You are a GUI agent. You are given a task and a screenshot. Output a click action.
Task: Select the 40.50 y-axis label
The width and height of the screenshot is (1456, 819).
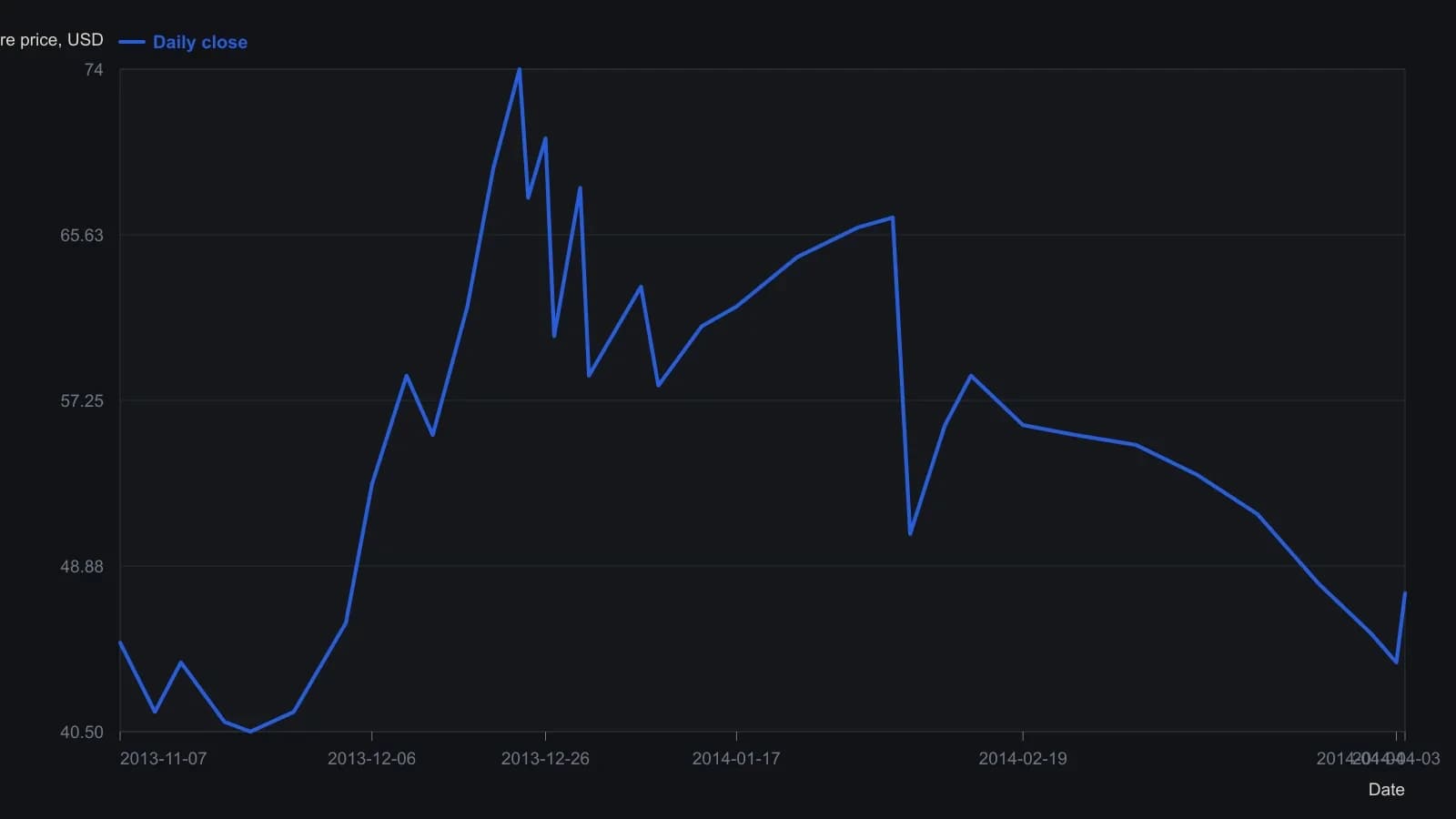(82, 732)
